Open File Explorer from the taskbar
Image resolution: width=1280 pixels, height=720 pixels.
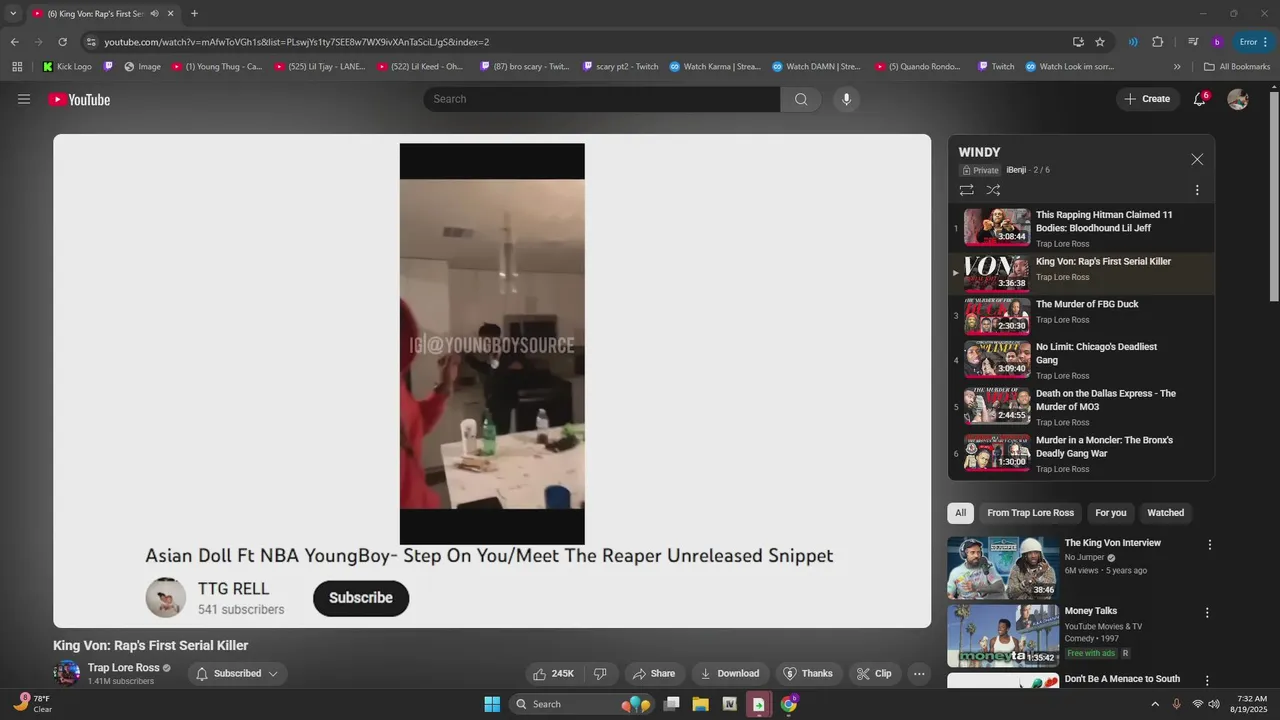click(x=700, y=704)
